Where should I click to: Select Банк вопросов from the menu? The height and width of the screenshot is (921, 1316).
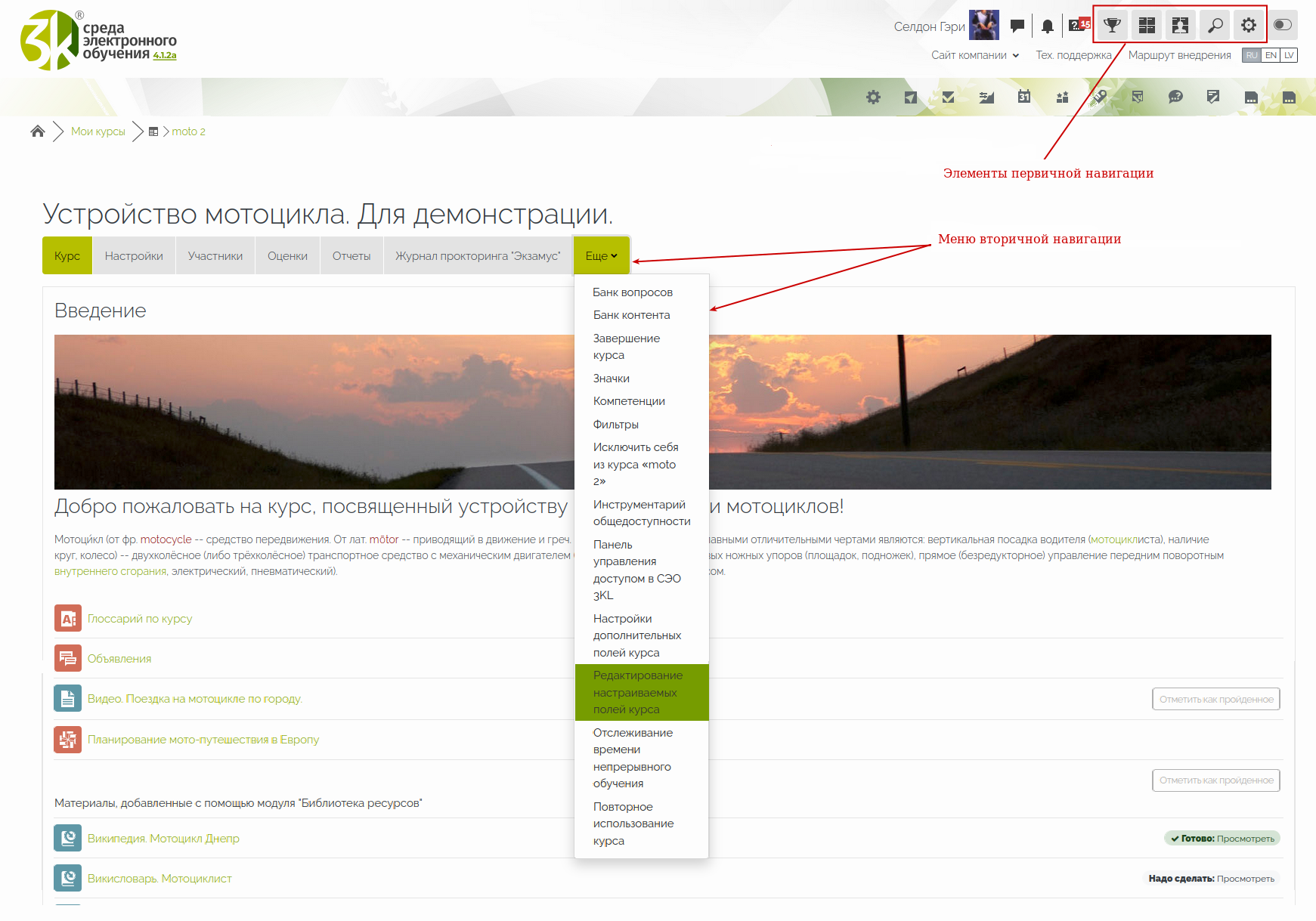click(633, 292)
